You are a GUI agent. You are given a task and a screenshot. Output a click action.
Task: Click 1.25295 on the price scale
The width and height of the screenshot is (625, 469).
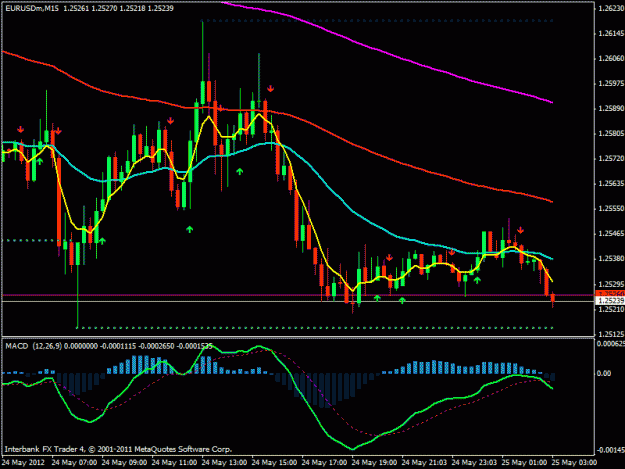click(611, 284)
